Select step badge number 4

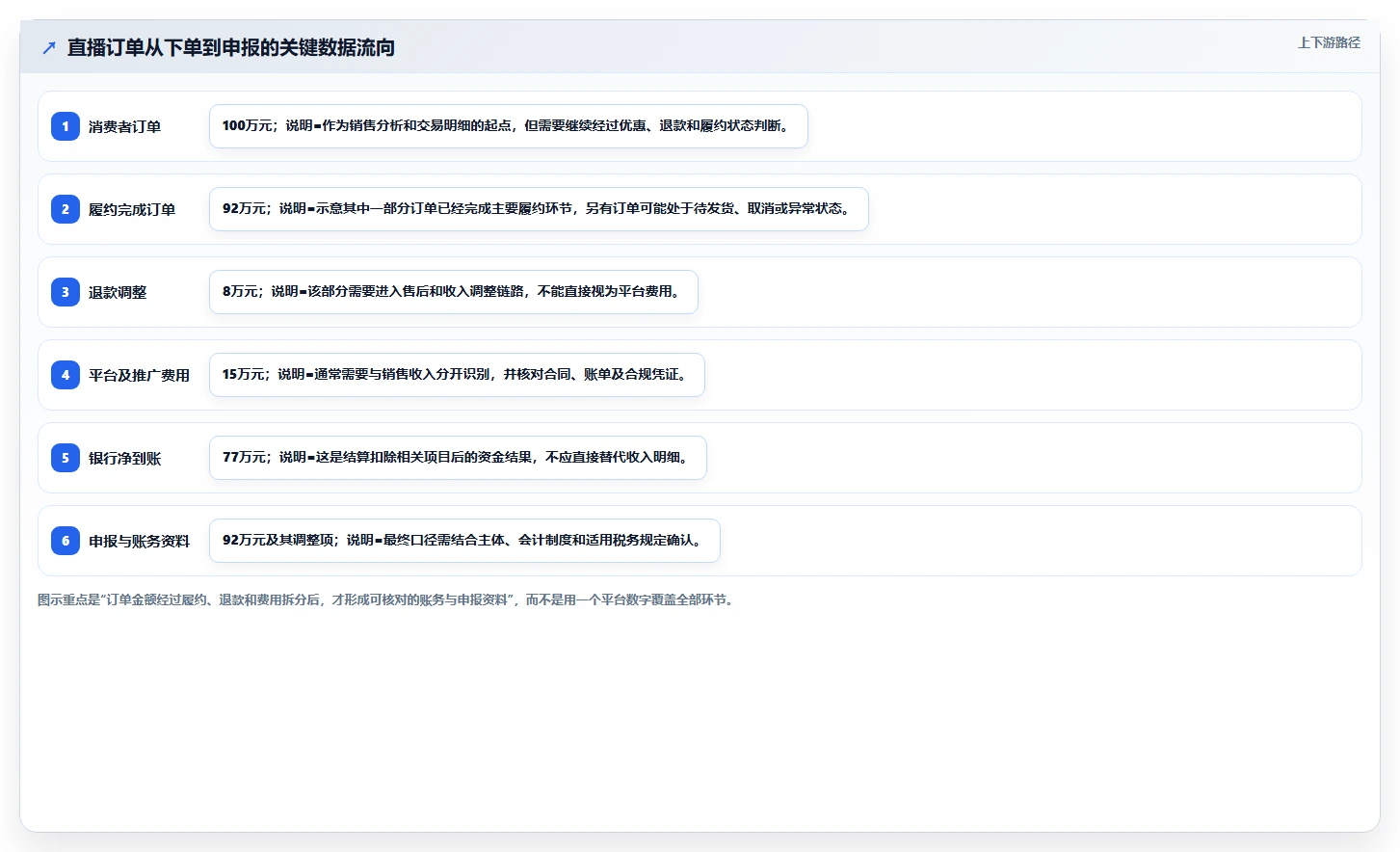point(66,375)
